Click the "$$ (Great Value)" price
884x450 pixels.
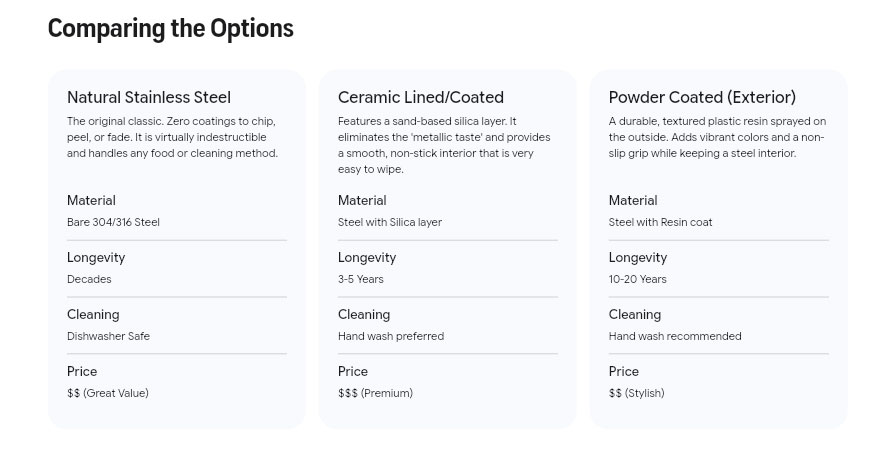click(x=108, y=393)
